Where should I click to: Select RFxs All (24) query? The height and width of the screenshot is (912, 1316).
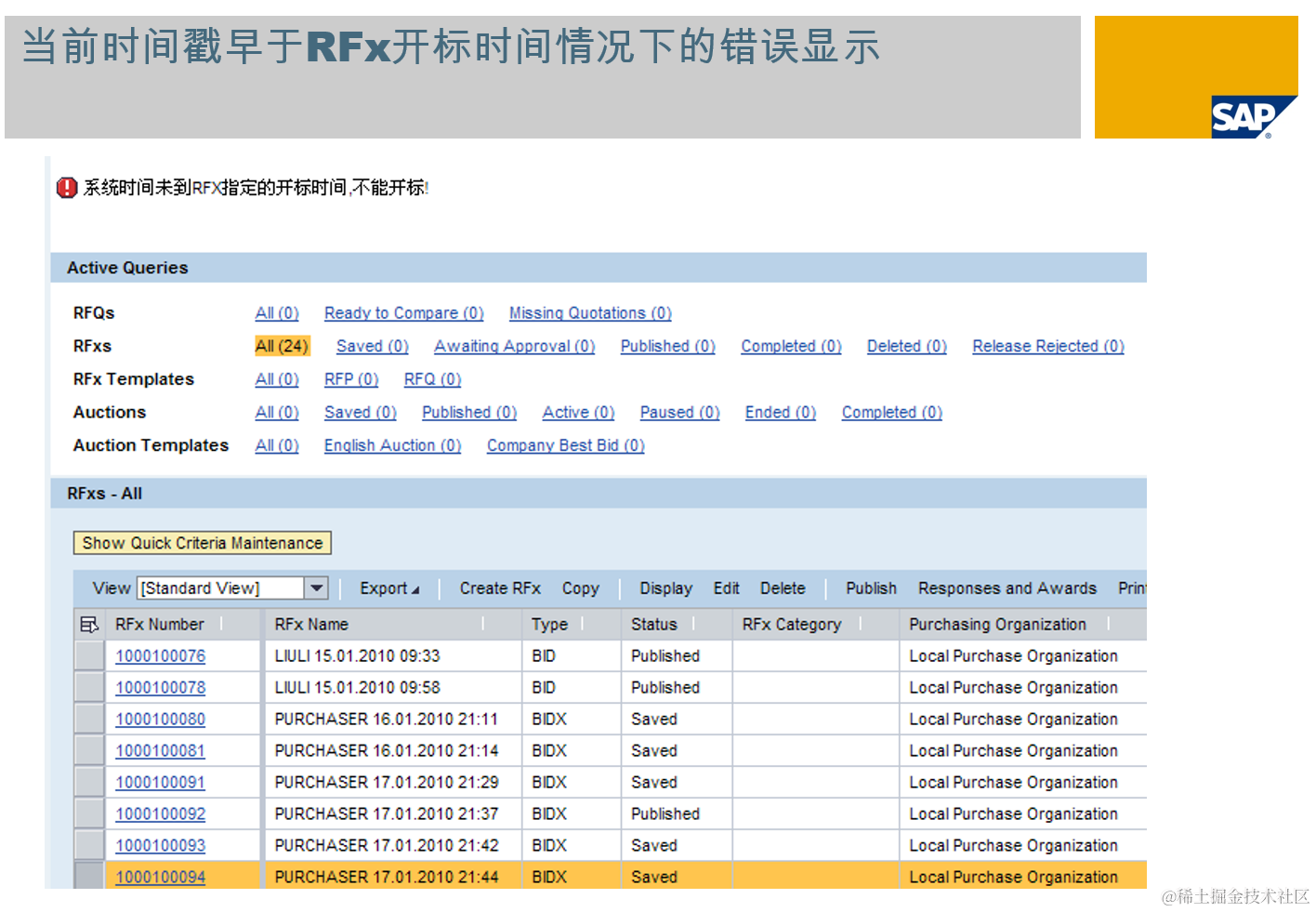pyautogui.click(x=282, y=346)
